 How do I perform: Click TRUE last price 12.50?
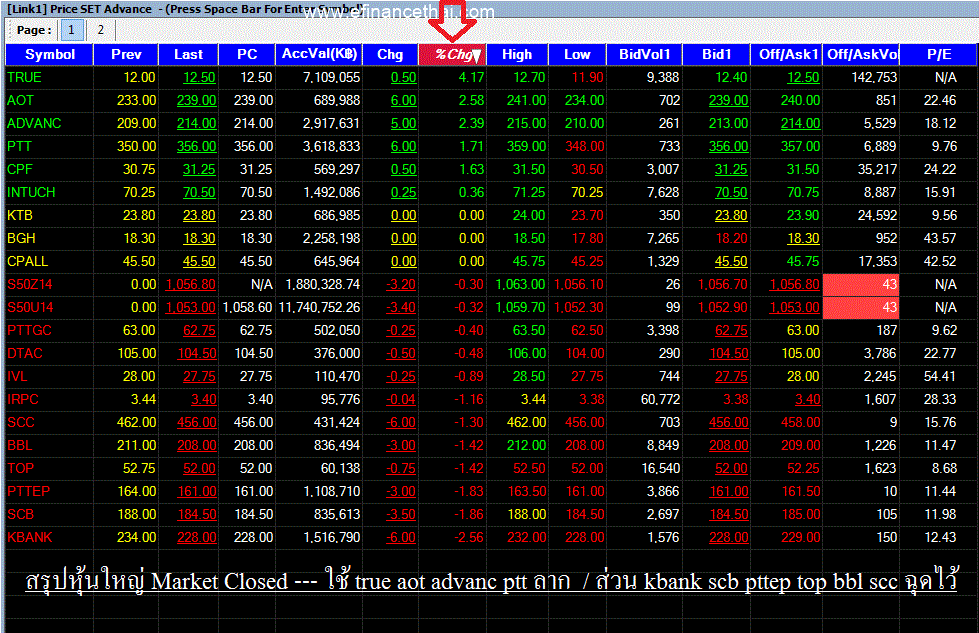(199, 77)
